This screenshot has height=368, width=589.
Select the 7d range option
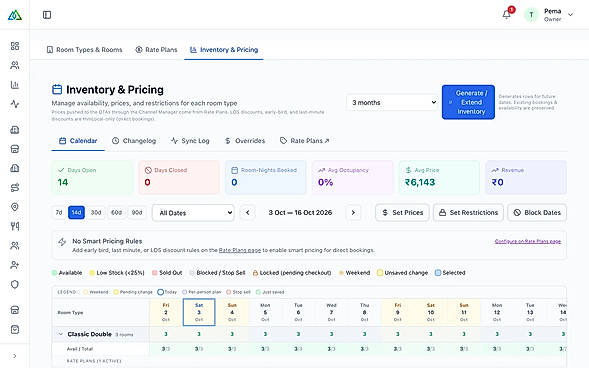tap(59, 213)
